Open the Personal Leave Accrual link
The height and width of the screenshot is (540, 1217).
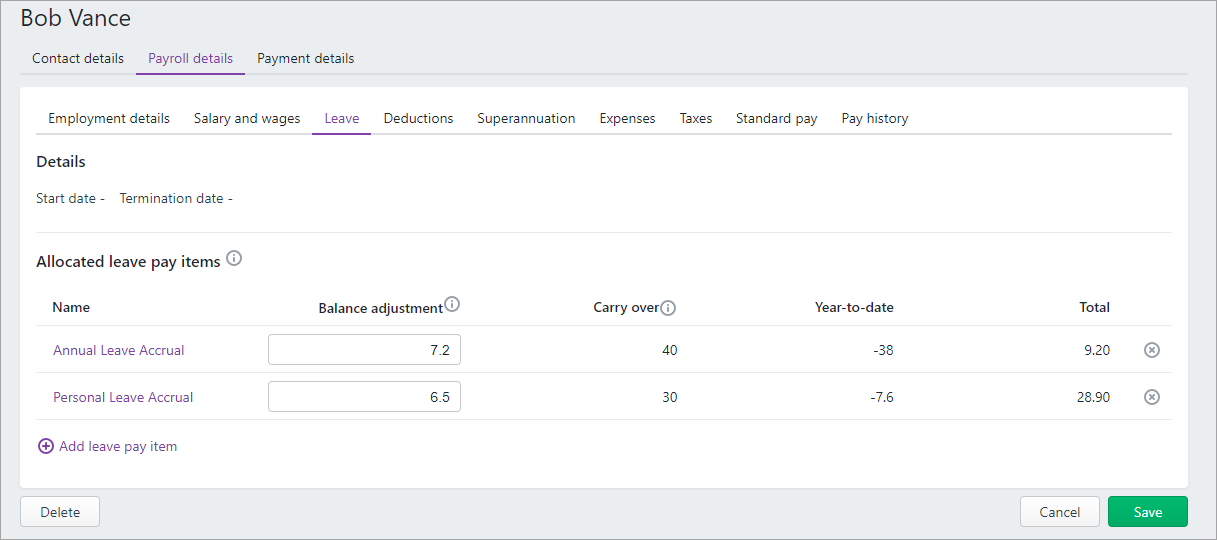coord(123,397)
